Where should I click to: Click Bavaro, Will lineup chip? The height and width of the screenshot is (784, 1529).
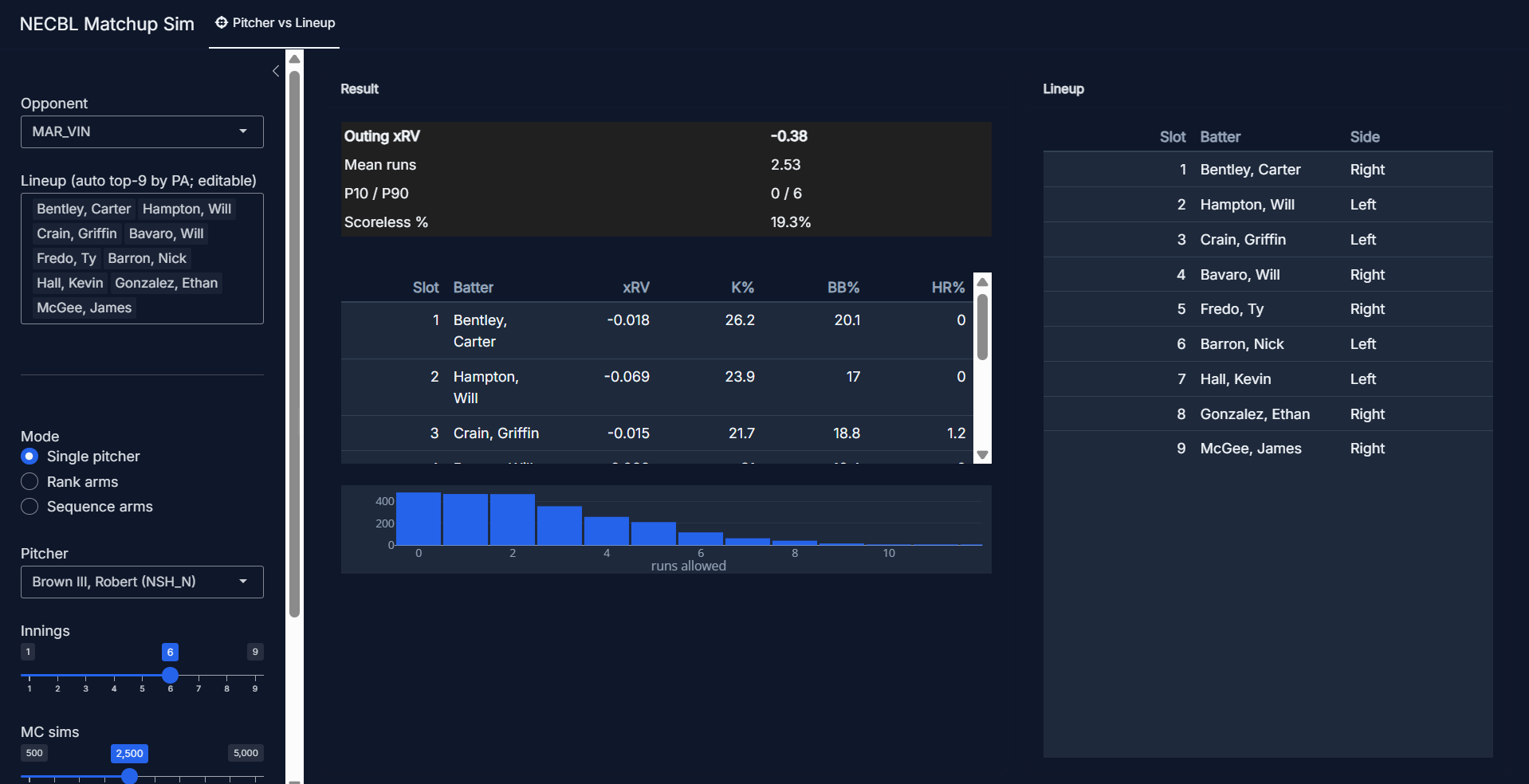pyautogui.click(x=166, y=233)
